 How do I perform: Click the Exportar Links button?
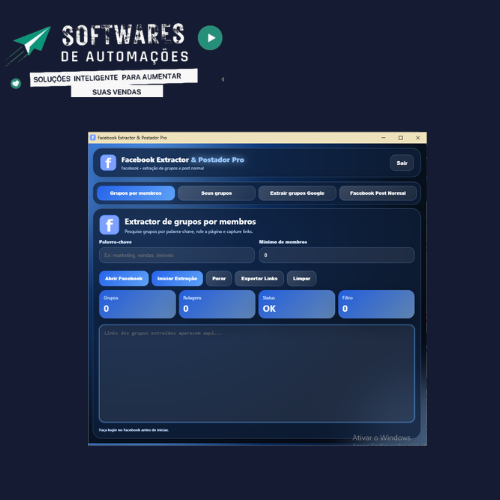pyautogui.click(x=259, y=279)
